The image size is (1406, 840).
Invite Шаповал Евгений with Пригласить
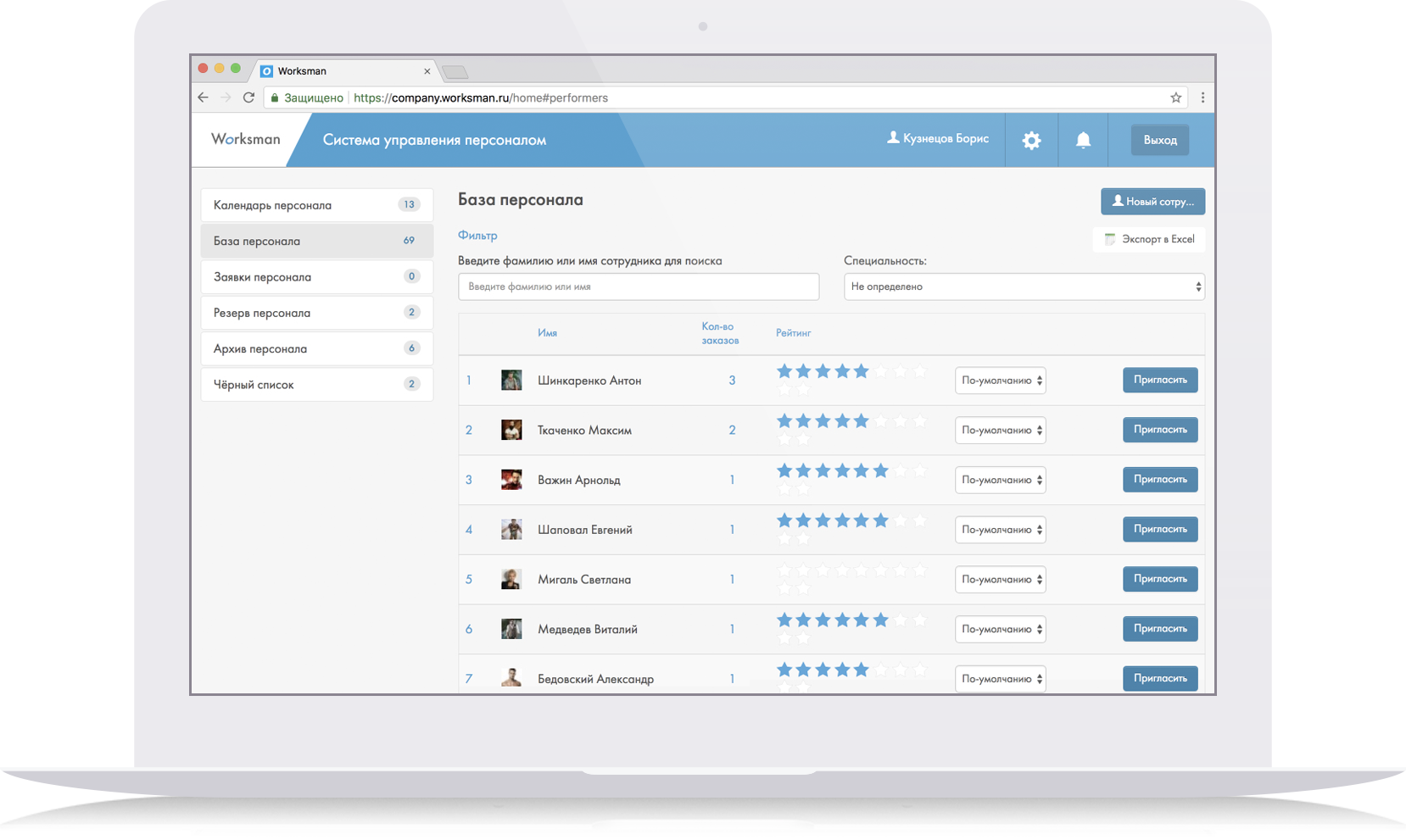point(1160,529)
